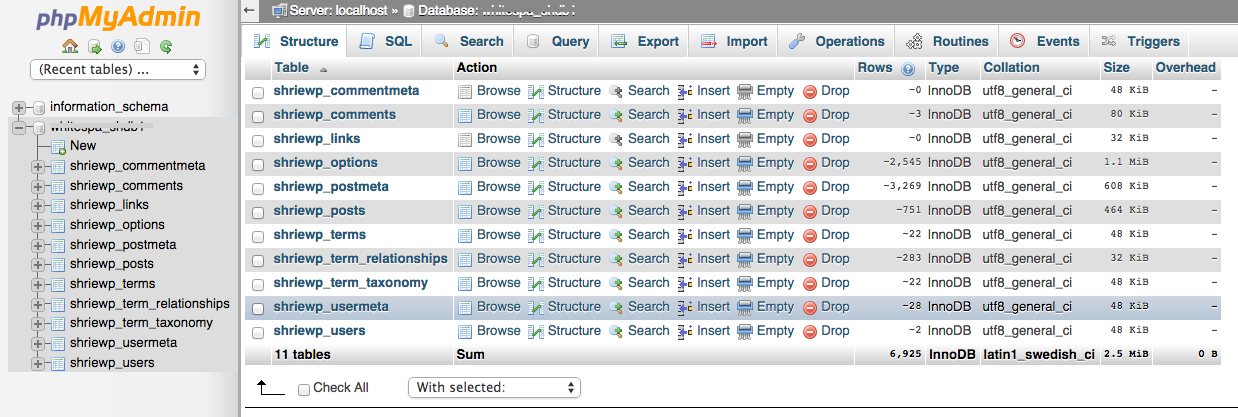Click the phpMyAdmin logo
The image size is (1238, 417).
point(118,18)
